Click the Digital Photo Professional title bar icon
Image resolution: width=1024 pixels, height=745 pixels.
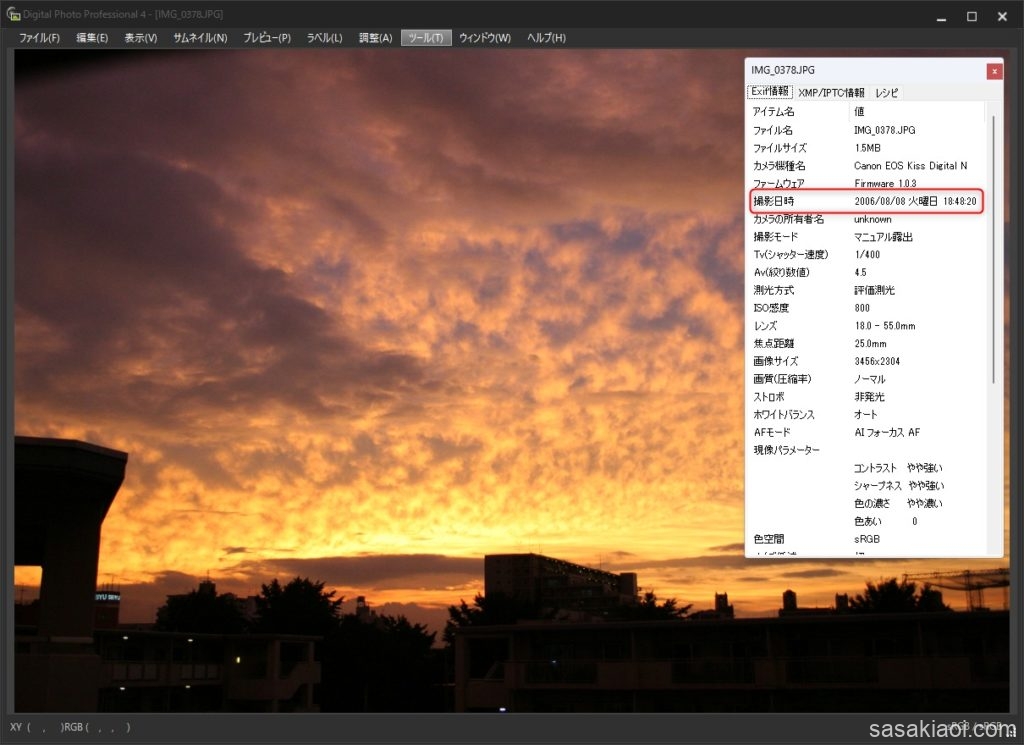13,16
